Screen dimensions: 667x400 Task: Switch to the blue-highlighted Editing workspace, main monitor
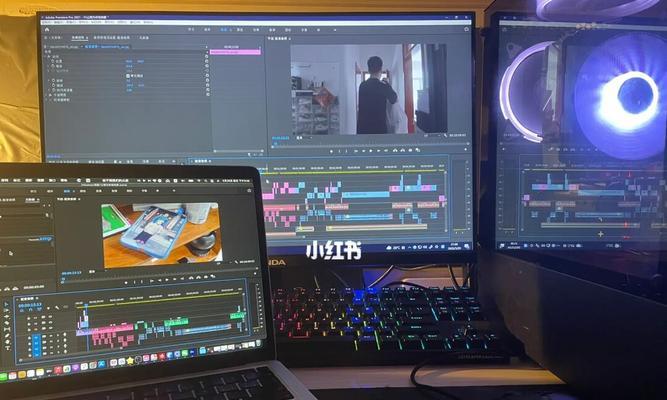pyautogui.click(x=224, y=29)
